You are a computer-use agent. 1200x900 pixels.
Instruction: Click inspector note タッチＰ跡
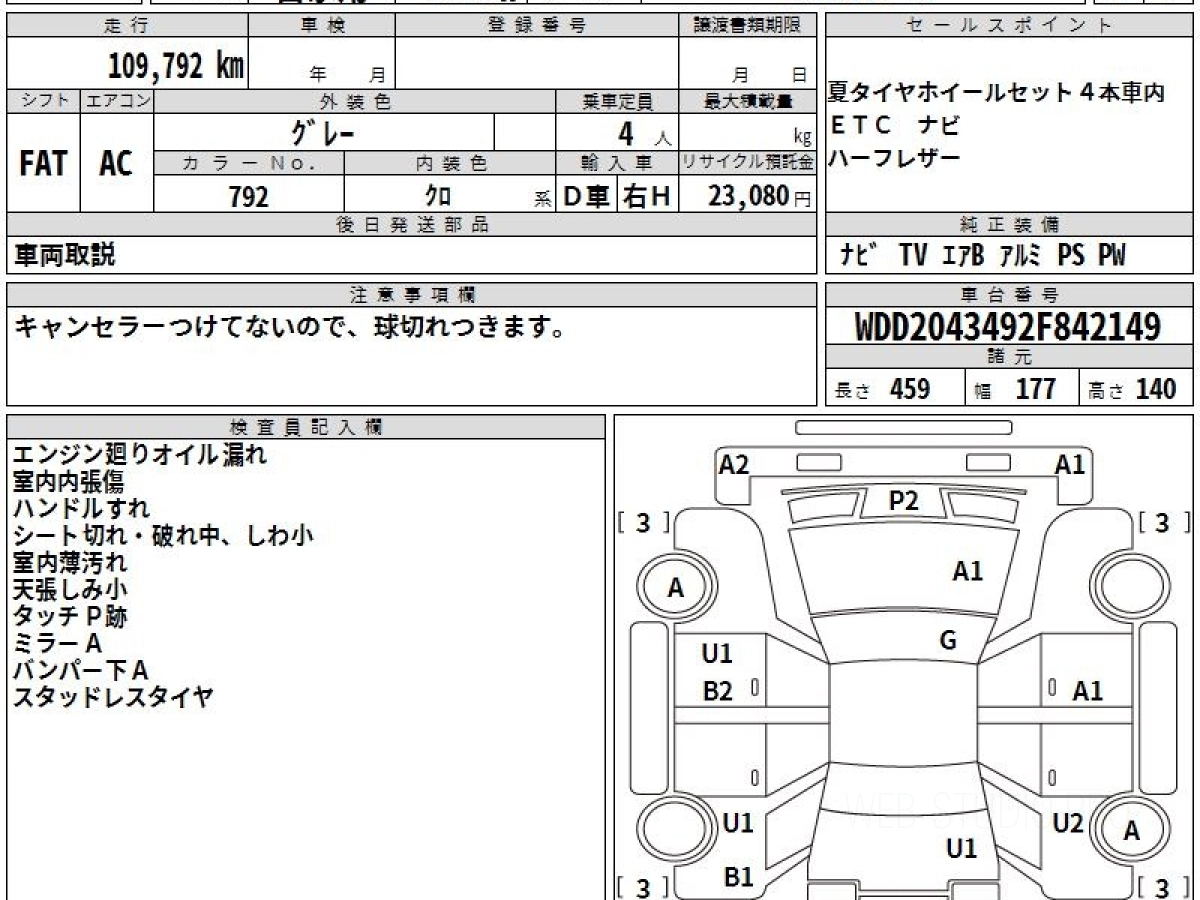(x=69, y=617)
